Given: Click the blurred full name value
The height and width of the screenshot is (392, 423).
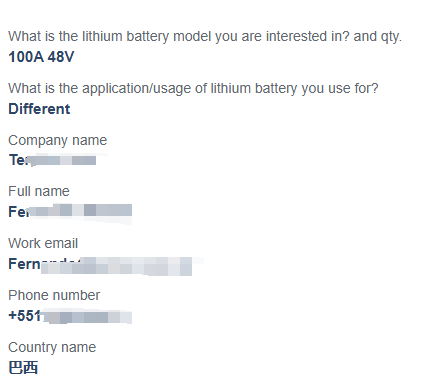Looking at the screenshot, I should [x=70, y=211].
